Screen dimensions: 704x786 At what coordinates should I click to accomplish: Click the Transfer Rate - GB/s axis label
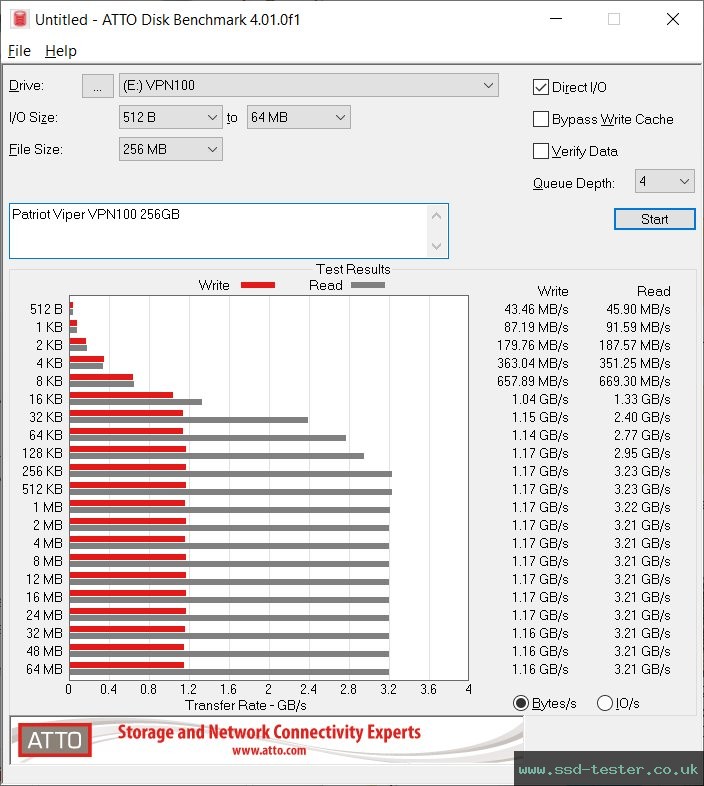coord(246,705)
